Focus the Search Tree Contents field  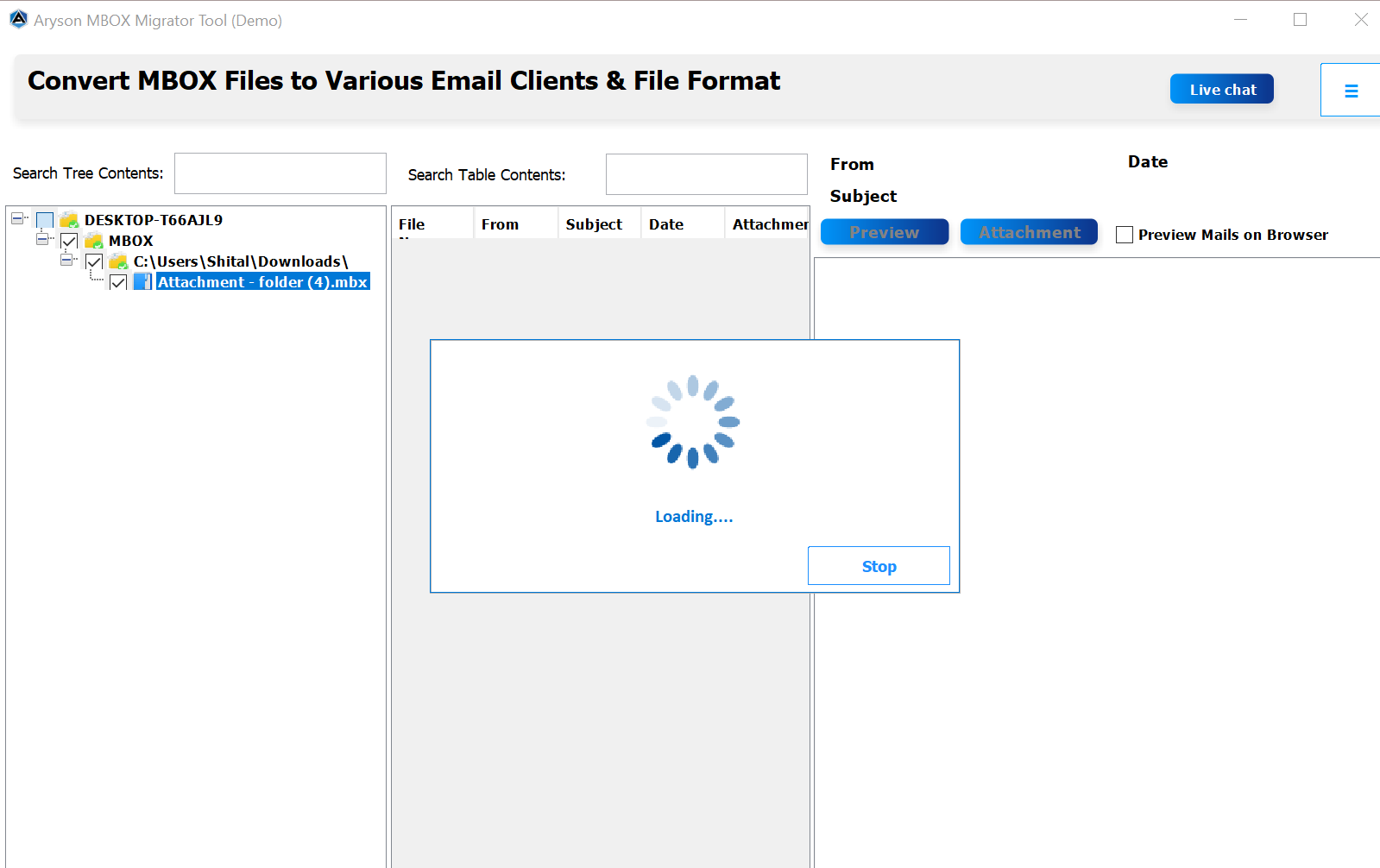tap(280, 173)
